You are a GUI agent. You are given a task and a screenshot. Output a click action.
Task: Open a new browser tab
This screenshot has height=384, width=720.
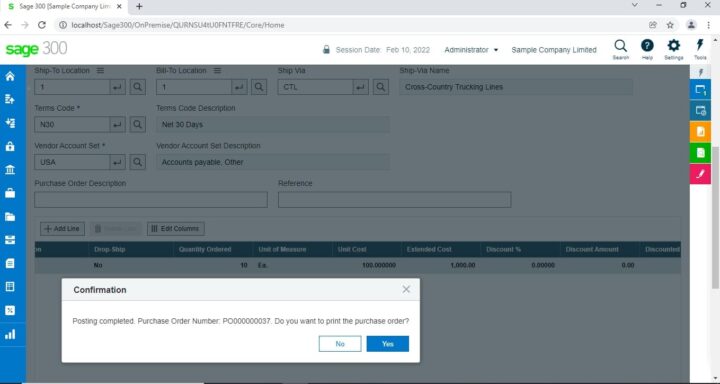point(139,6)
